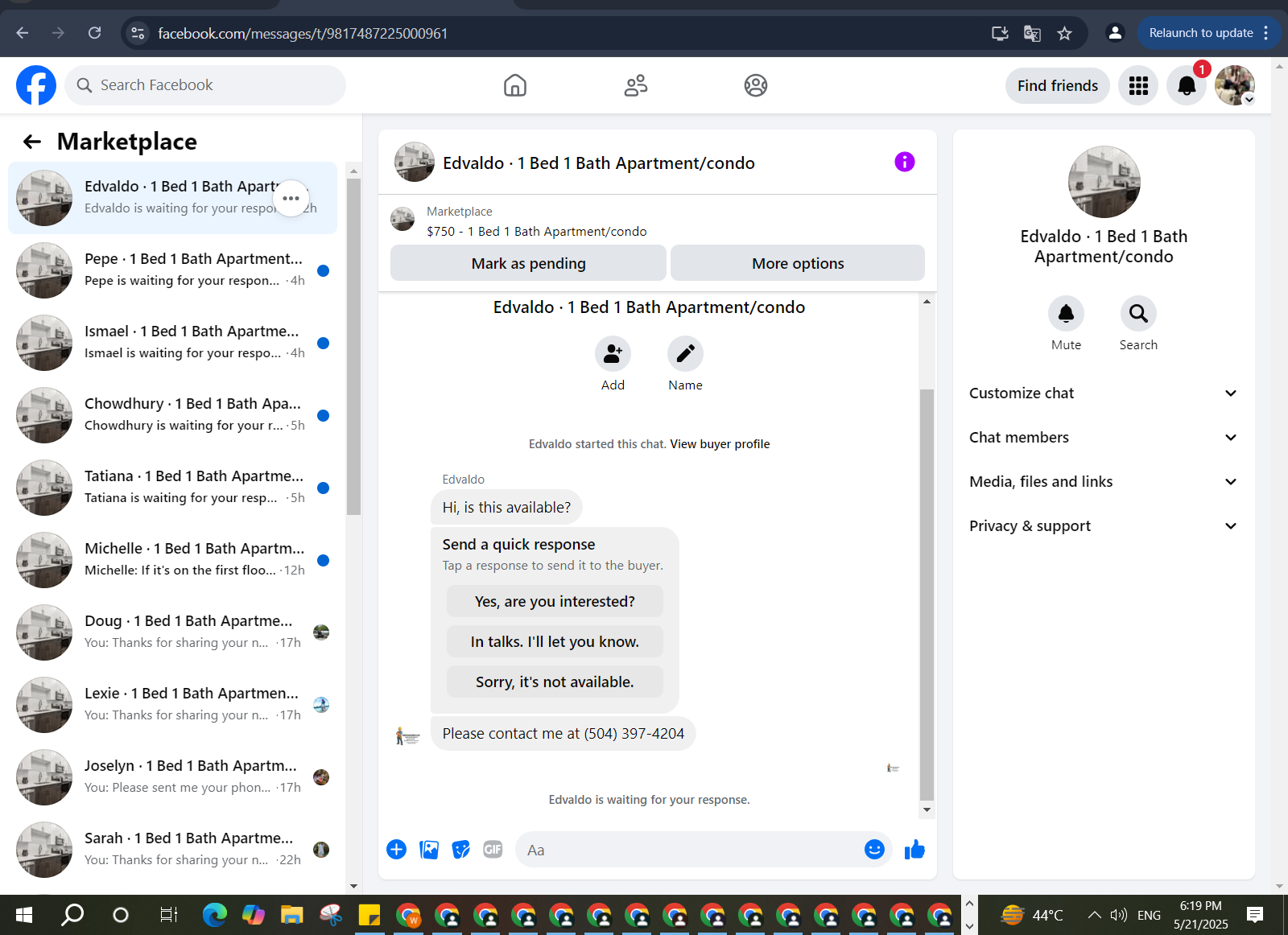
Task: Open the Home tab icon
Action: point(515,85)
